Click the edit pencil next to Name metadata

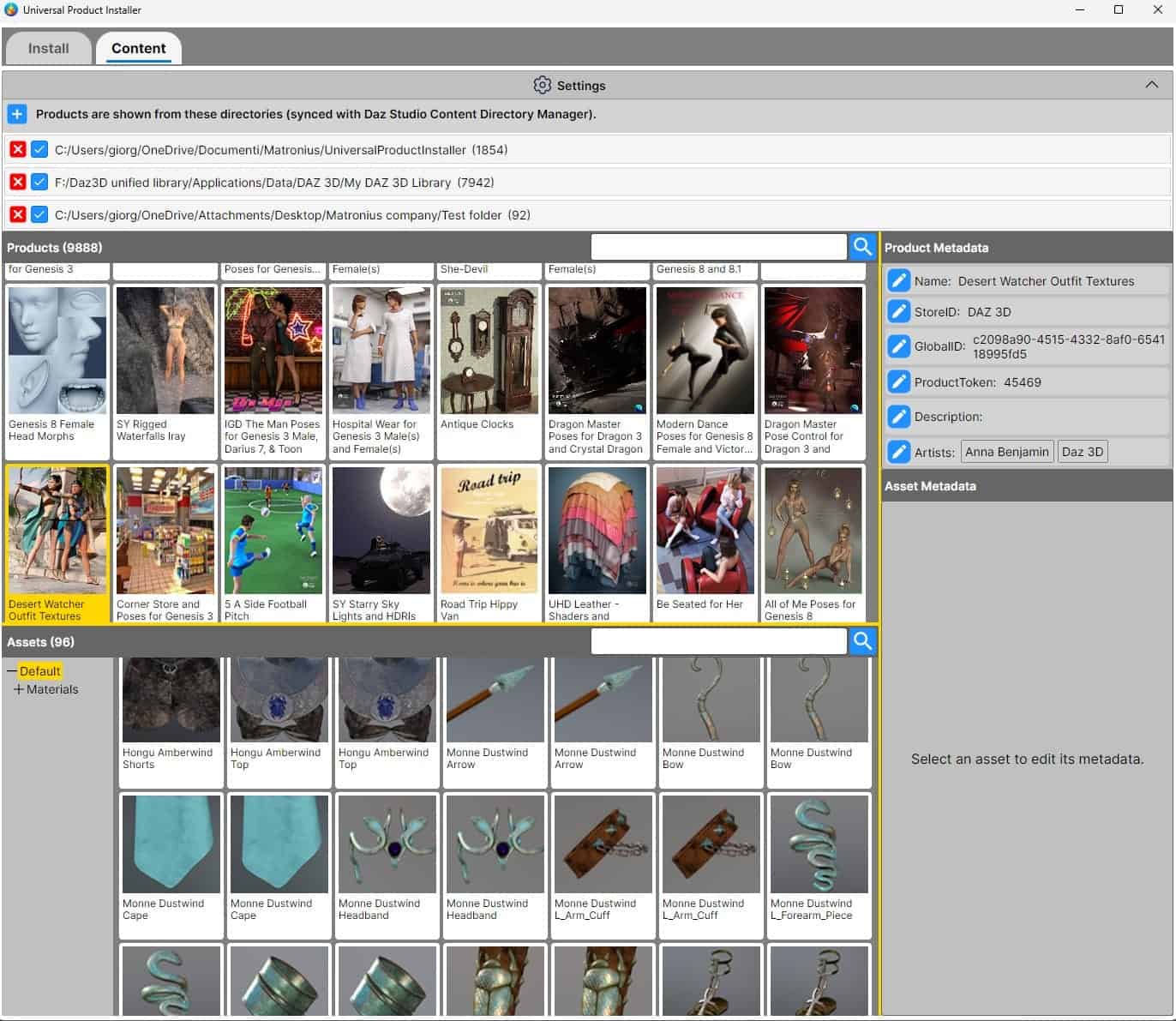coord(898,279)
